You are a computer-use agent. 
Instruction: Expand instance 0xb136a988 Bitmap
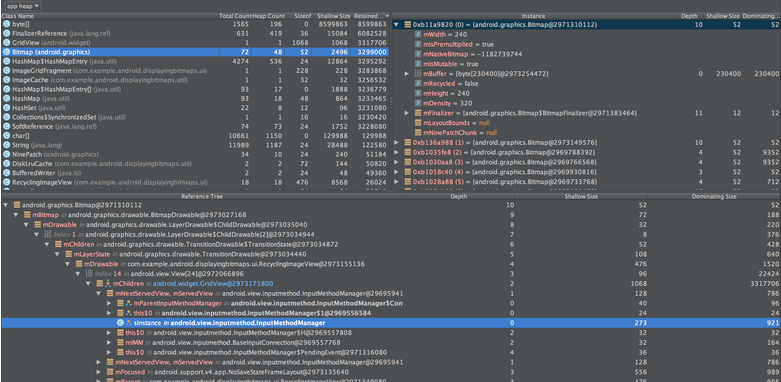tap(396, 142)
